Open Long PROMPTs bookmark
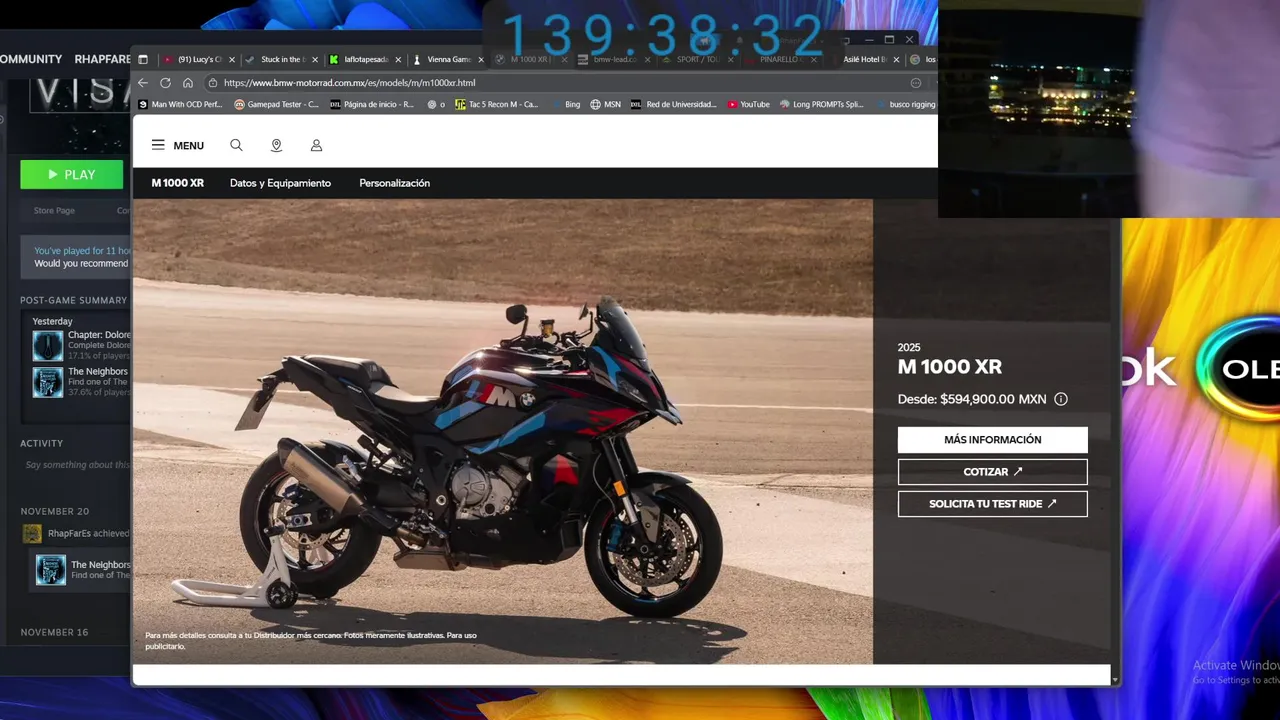 coord(821,104)
